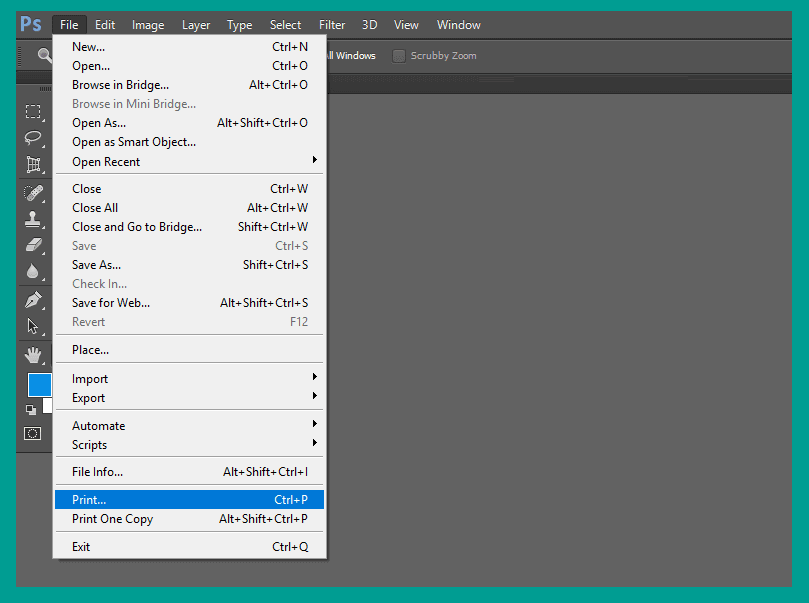The height and width of the screenshot is (603, 809).
Task: Select the Healing Brush bandage tool
Action: coord(34,193)
